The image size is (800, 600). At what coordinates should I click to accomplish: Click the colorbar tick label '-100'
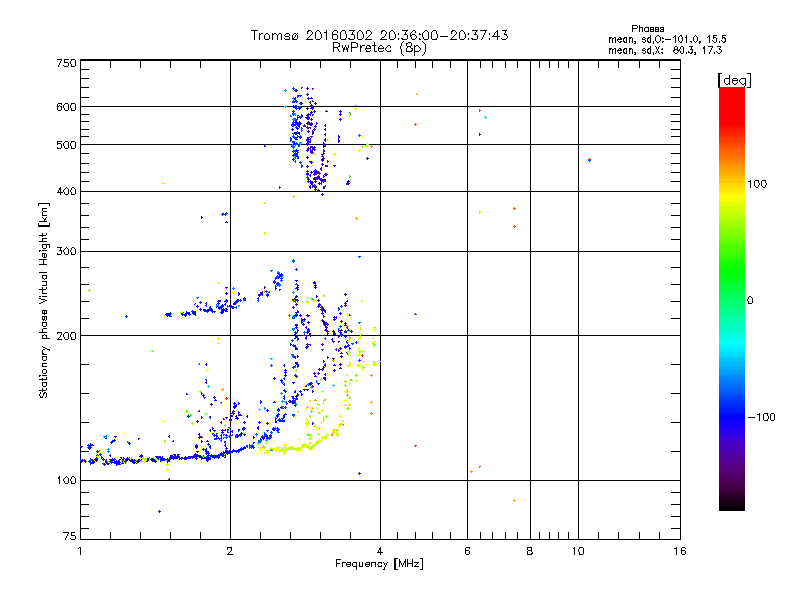(762, 417)
